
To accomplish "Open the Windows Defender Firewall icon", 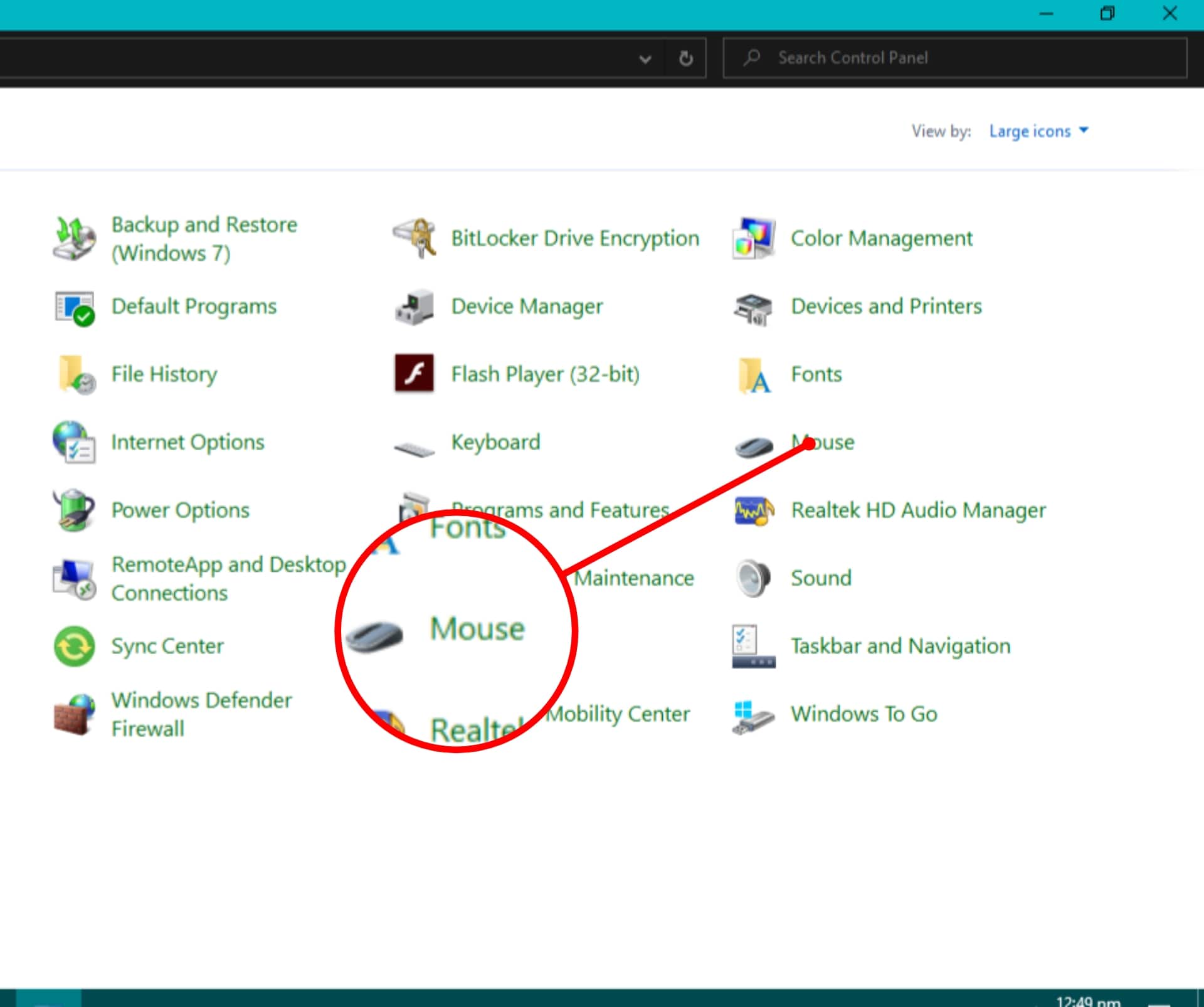I will [x=74, y=714].
